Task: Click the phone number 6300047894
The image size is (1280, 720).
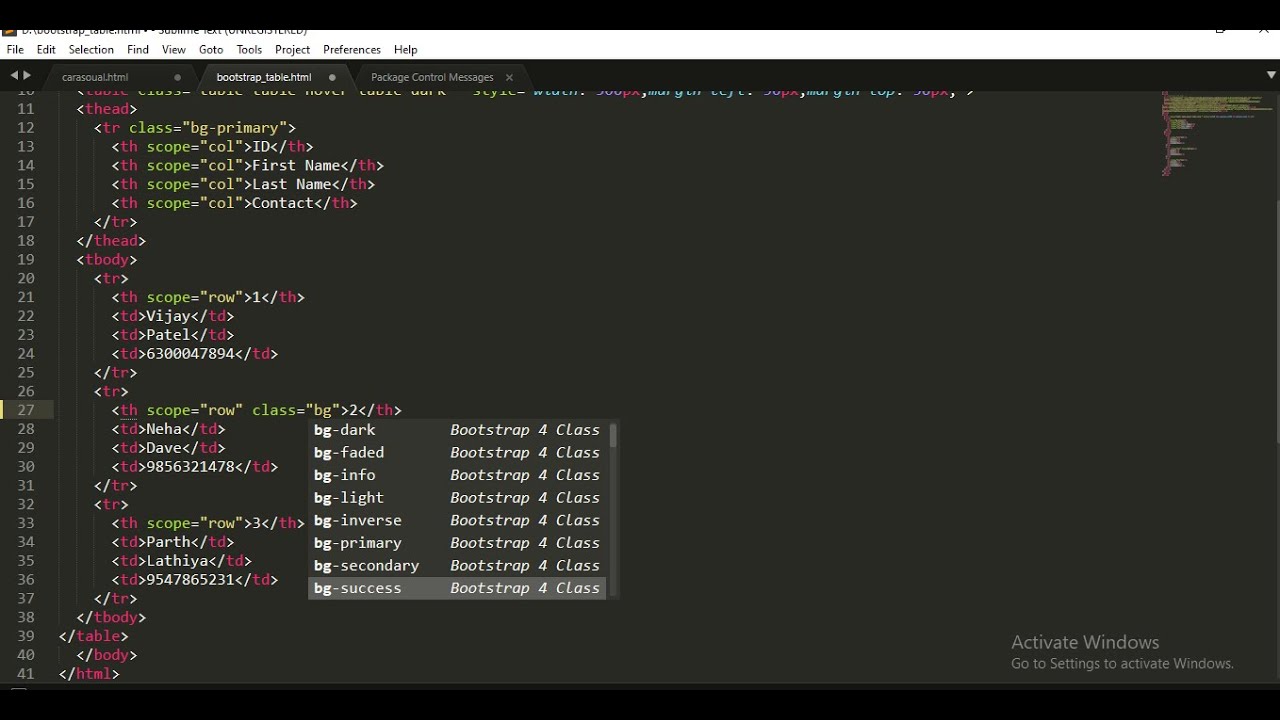Action: coord(190,354)
